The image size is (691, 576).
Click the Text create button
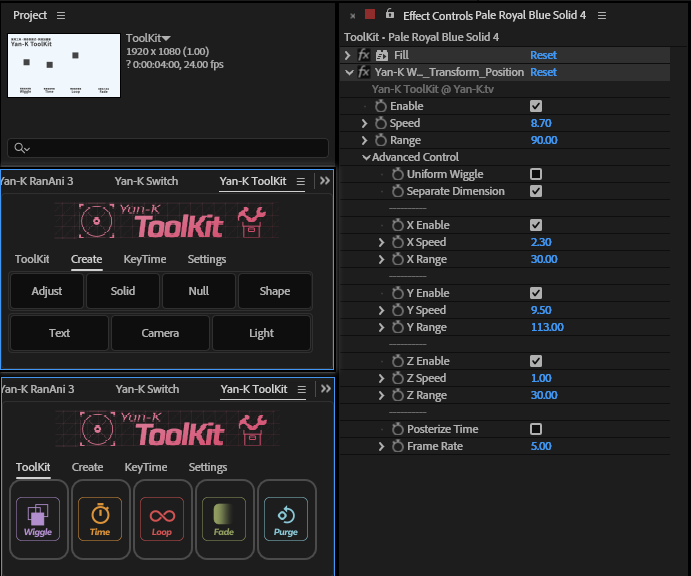click(59, 333)
